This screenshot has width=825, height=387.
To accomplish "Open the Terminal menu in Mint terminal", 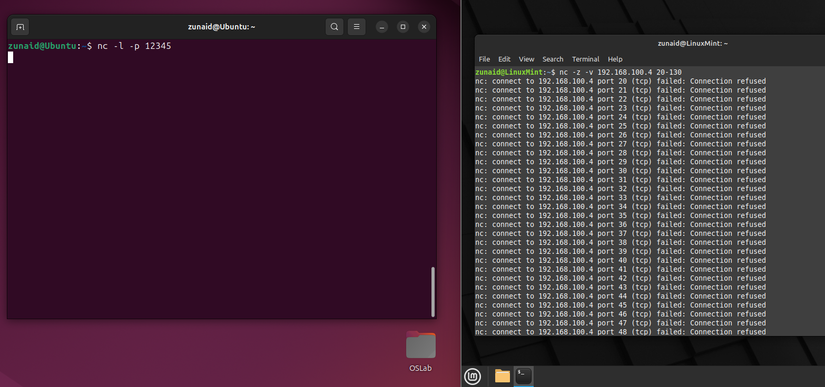I will point(586,59).
